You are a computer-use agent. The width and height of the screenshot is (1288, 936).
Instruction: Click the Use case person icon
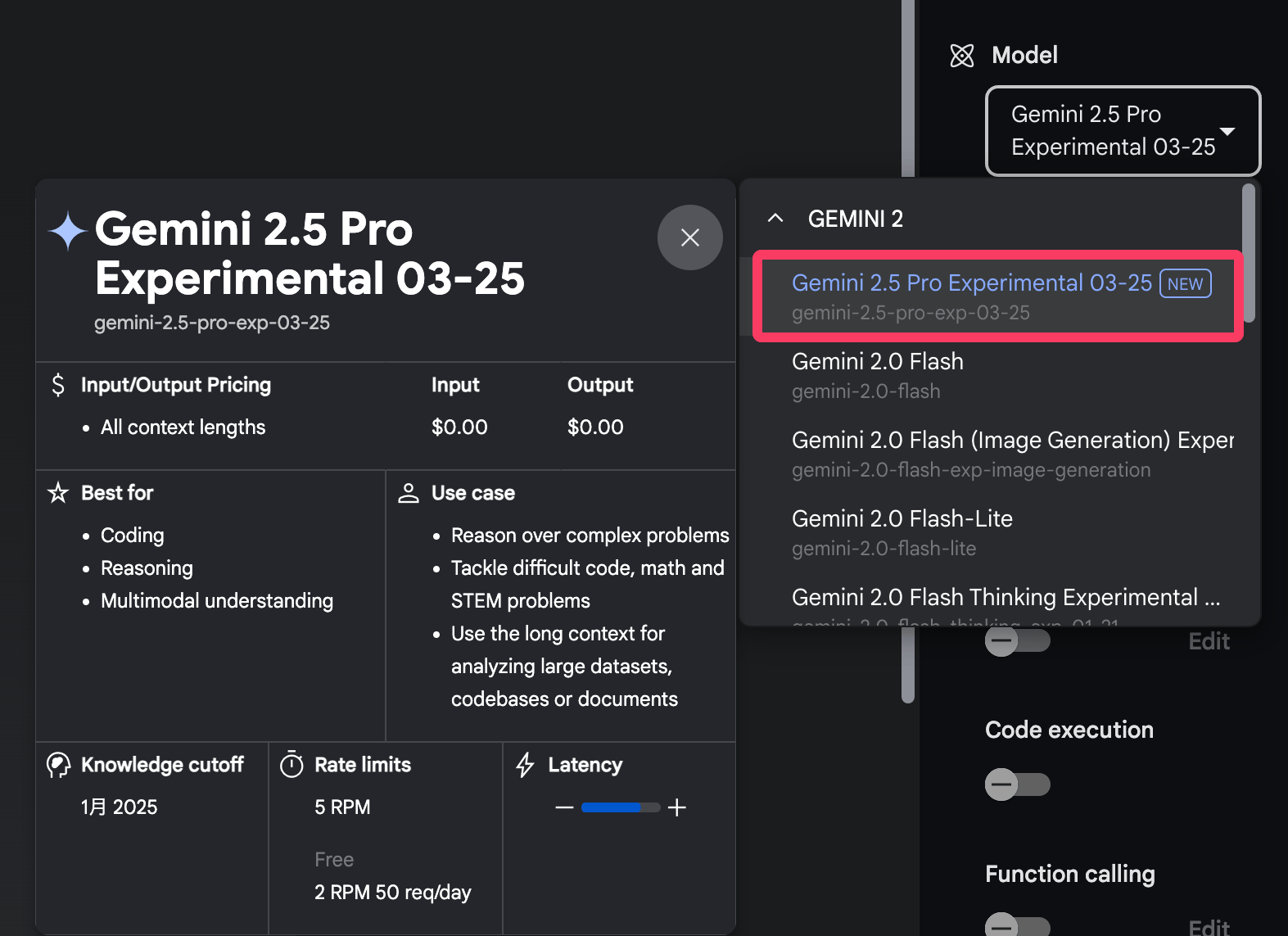pos(408,493)
